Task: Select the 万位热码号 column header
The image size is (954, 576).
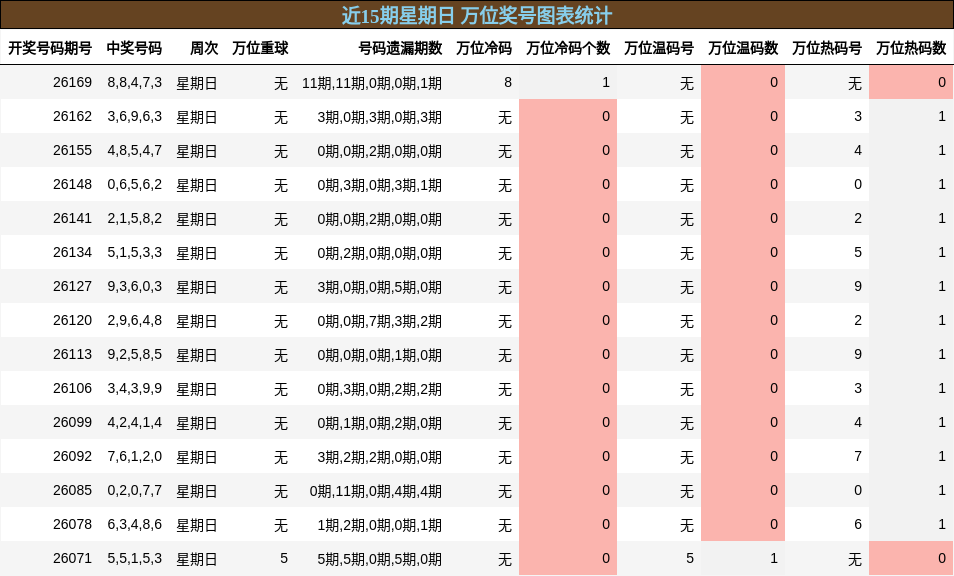Action: click(x=827, y=48)
